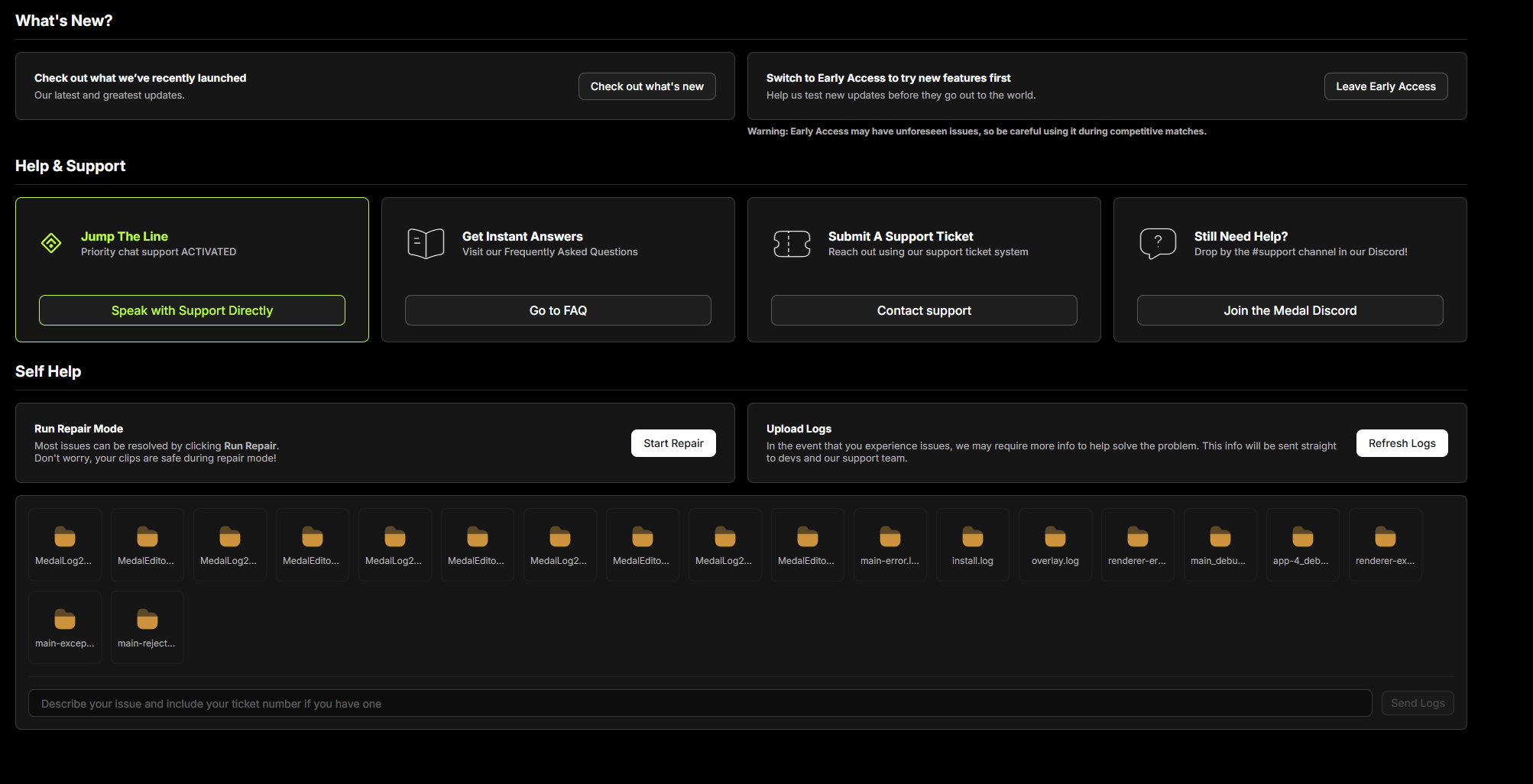Click the Contact support button
Viewport: 1533px width, 784px height.
tap(924, 310)
